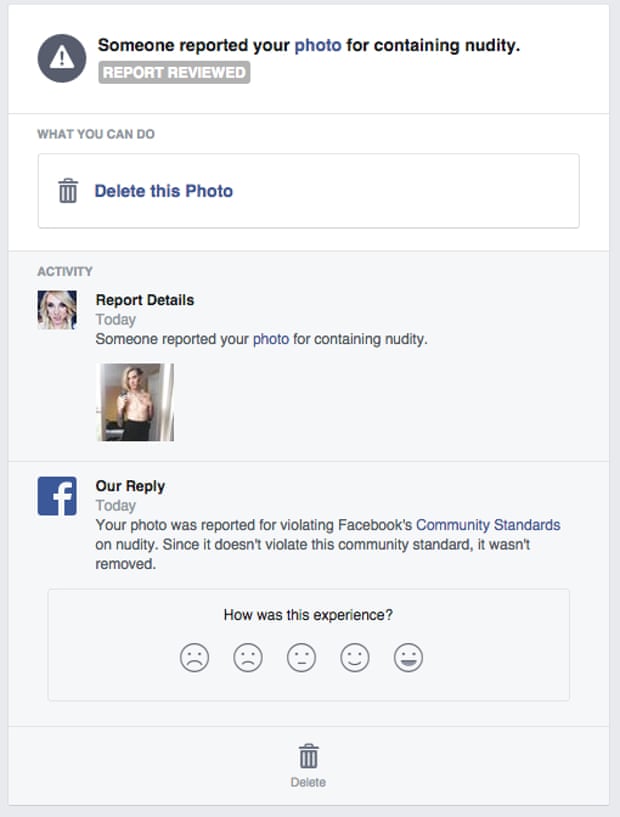The height and width of the screenshot is (817, 620).
Task: Choose the slightly sad face rating
Action: point(248,658)
